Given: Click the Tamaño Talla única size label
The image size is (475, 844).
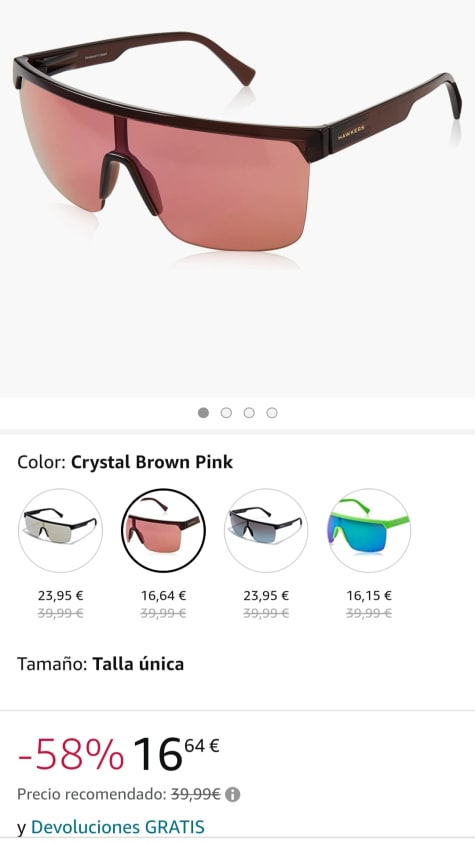Looking at the screenshot, I should coord(100,664).
